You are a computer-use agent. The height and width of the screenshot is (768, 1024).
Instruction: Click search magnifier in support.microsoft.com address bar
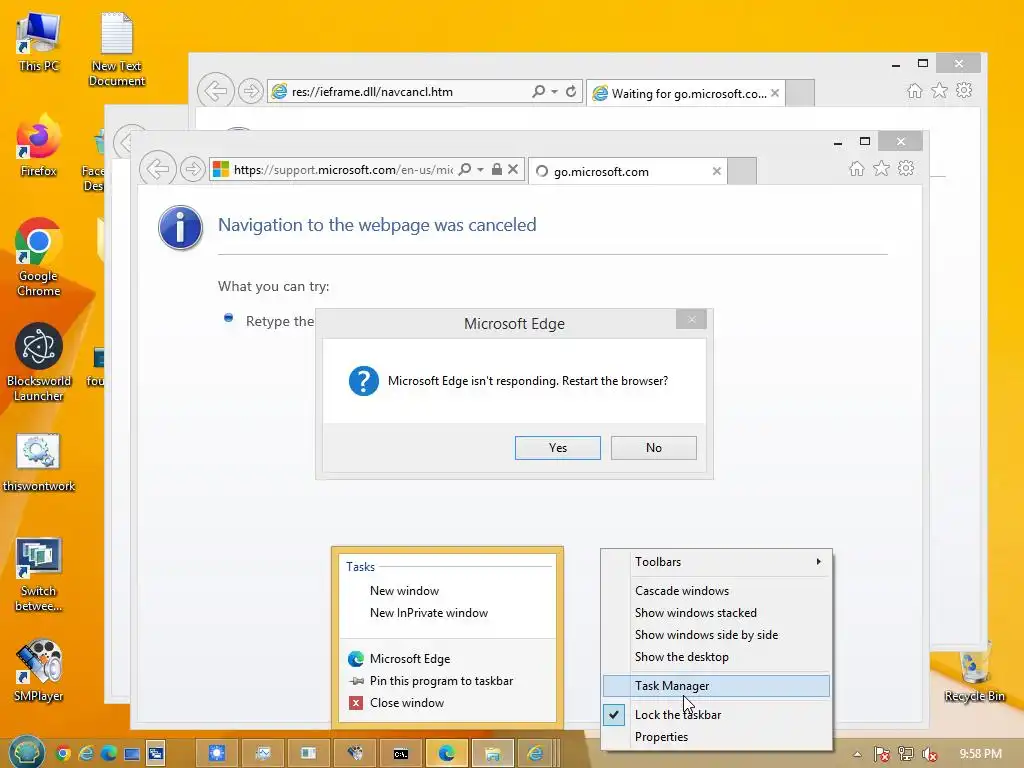pos(464,170)
